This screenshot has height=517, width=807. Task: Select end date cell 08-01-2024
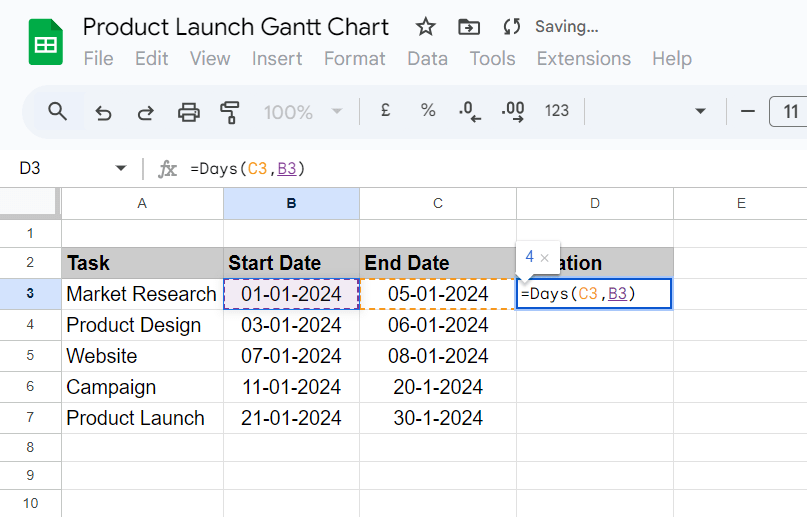pos(438,355)
